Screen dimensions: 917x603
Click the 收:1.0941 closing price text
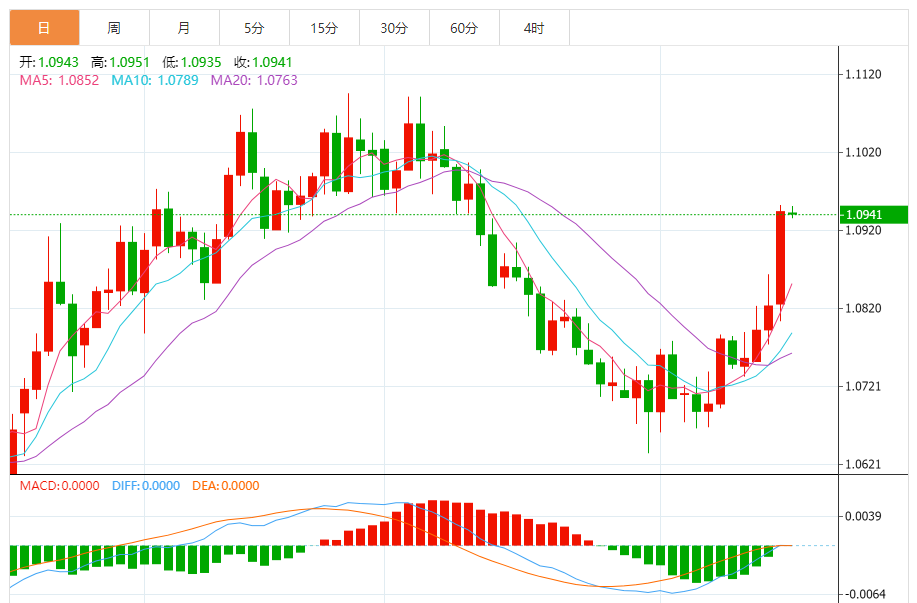tap(263, 62)
